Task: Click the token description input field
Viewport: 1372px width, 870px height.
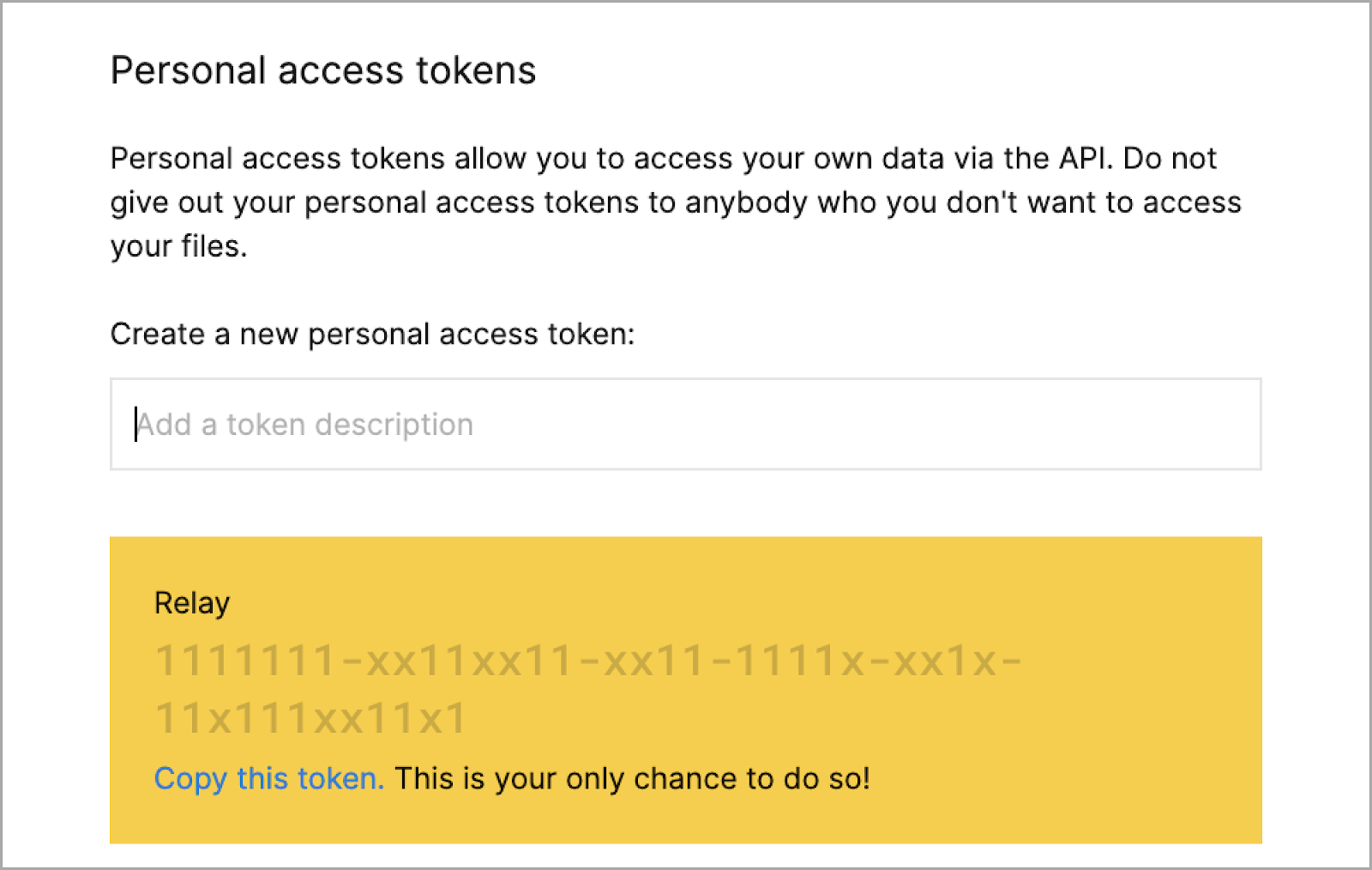Action: click(x=686, y=424)
